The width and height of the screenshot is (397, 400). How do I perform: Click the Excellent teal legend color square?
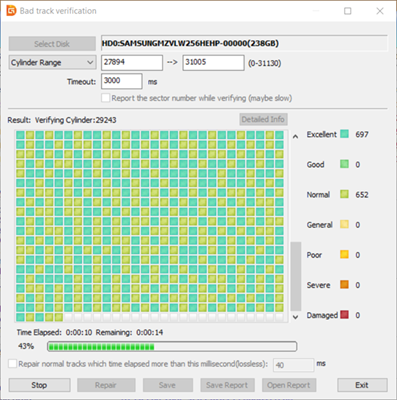point(344,134)
